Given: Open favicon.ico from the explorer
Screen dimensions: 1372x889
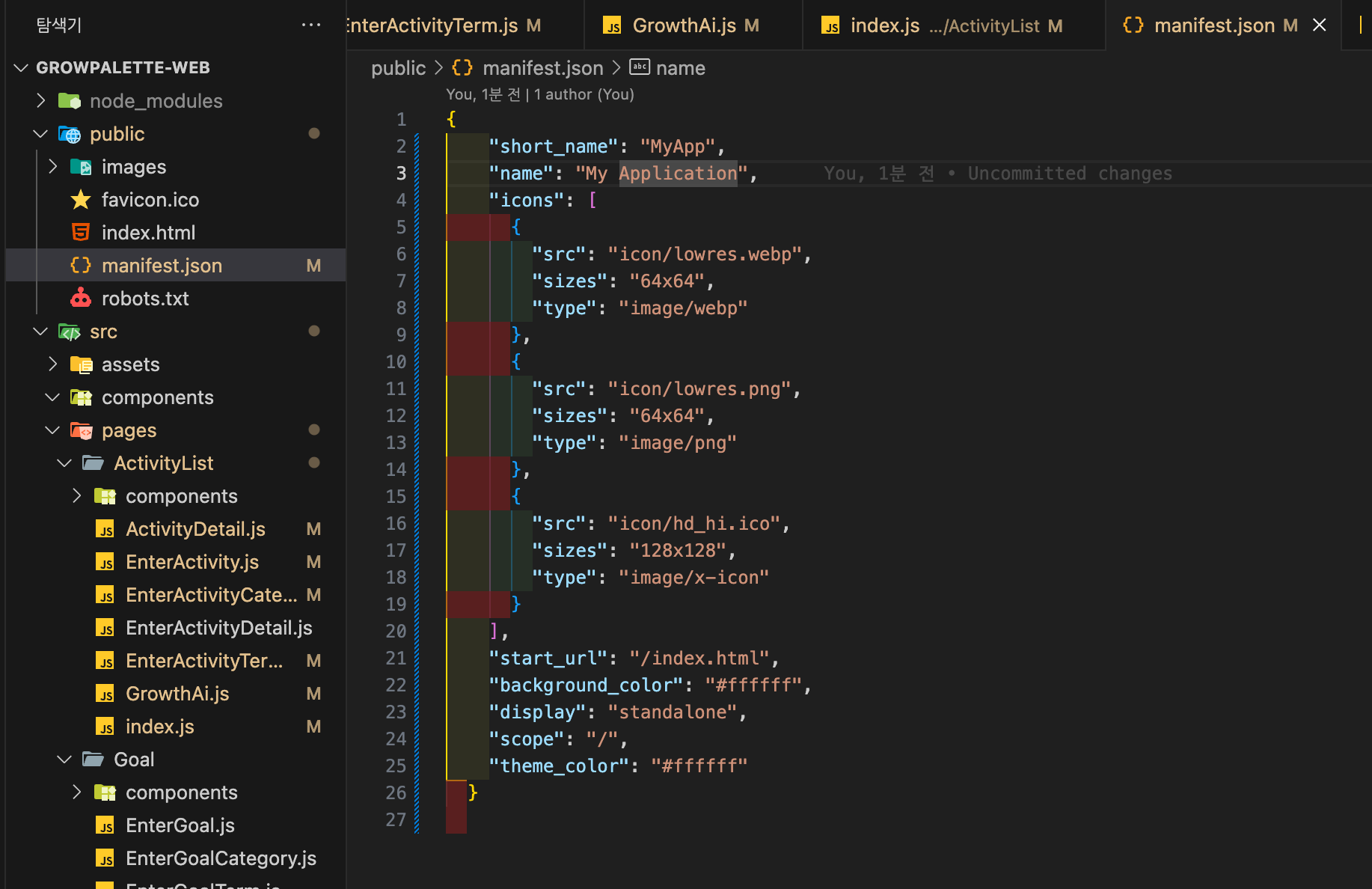Looking at the screenshot, I should point(150,199).
